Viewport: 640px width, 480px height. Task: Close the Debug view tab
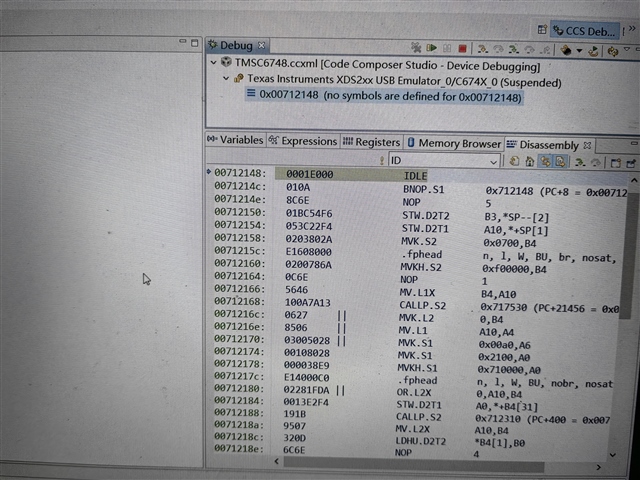pyautogui.click(x=261, y=45)
